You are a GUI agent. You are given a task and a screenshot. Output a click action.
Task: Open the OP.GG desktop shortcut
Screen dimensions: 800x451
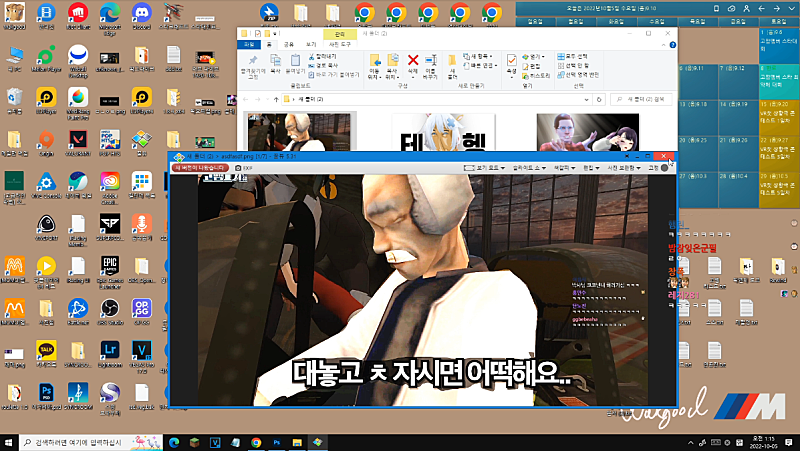tap(141, 312)
